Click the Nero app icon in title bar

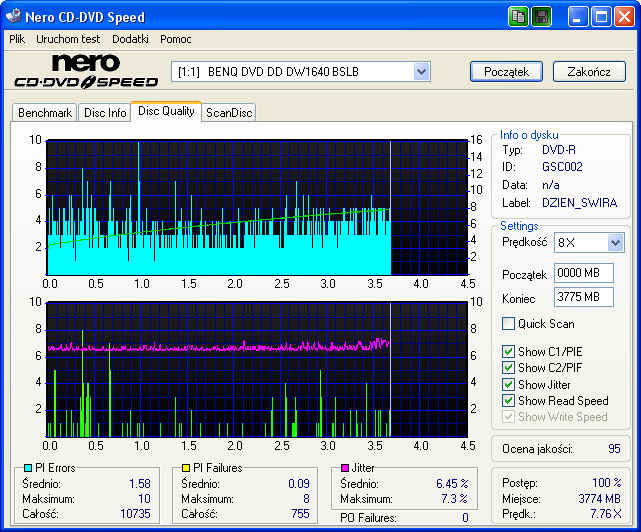pyautogui.click(x=13, y=16)
